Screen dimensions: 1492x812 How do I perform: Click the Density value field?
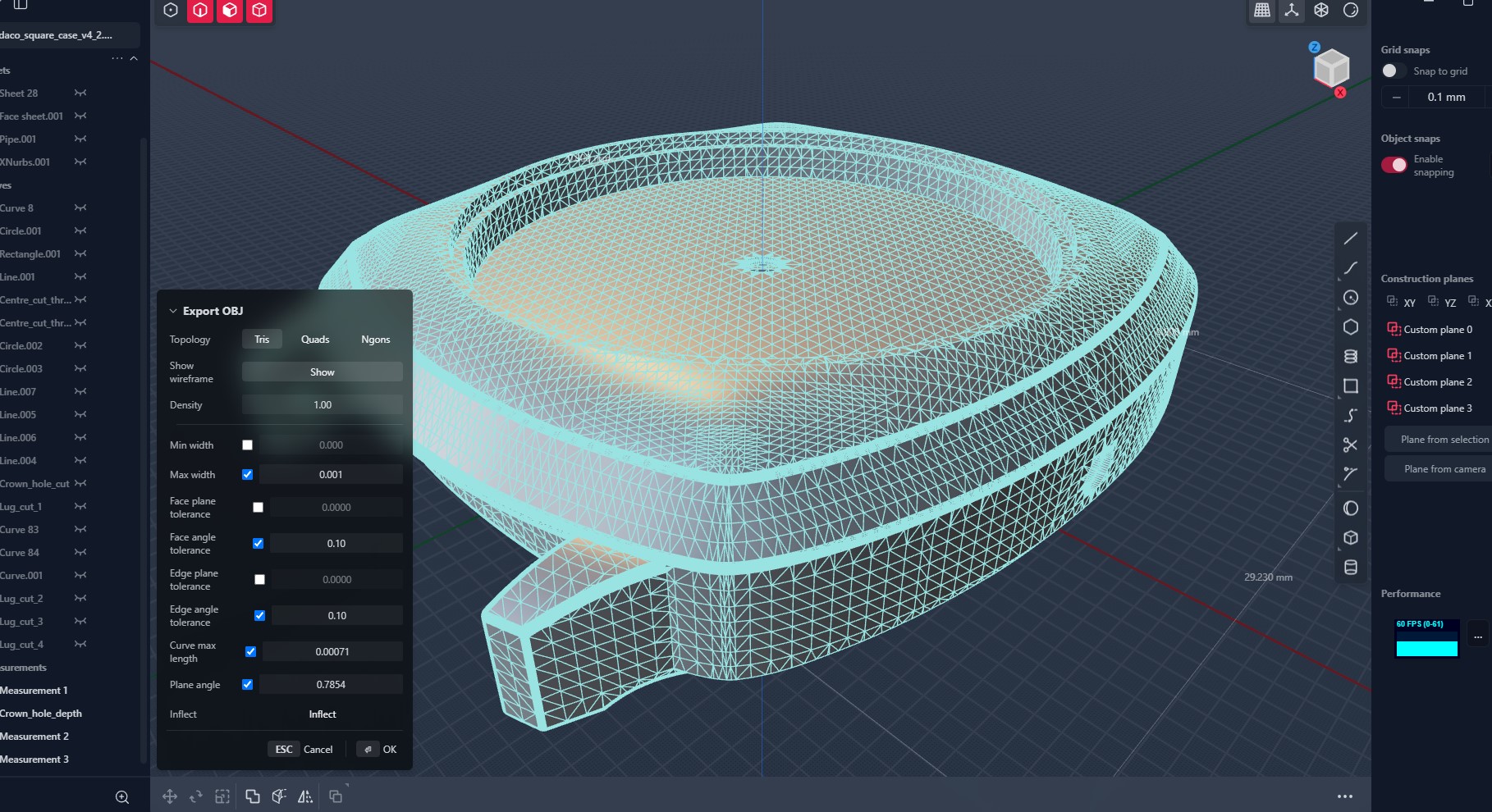(x=323, y=405)
